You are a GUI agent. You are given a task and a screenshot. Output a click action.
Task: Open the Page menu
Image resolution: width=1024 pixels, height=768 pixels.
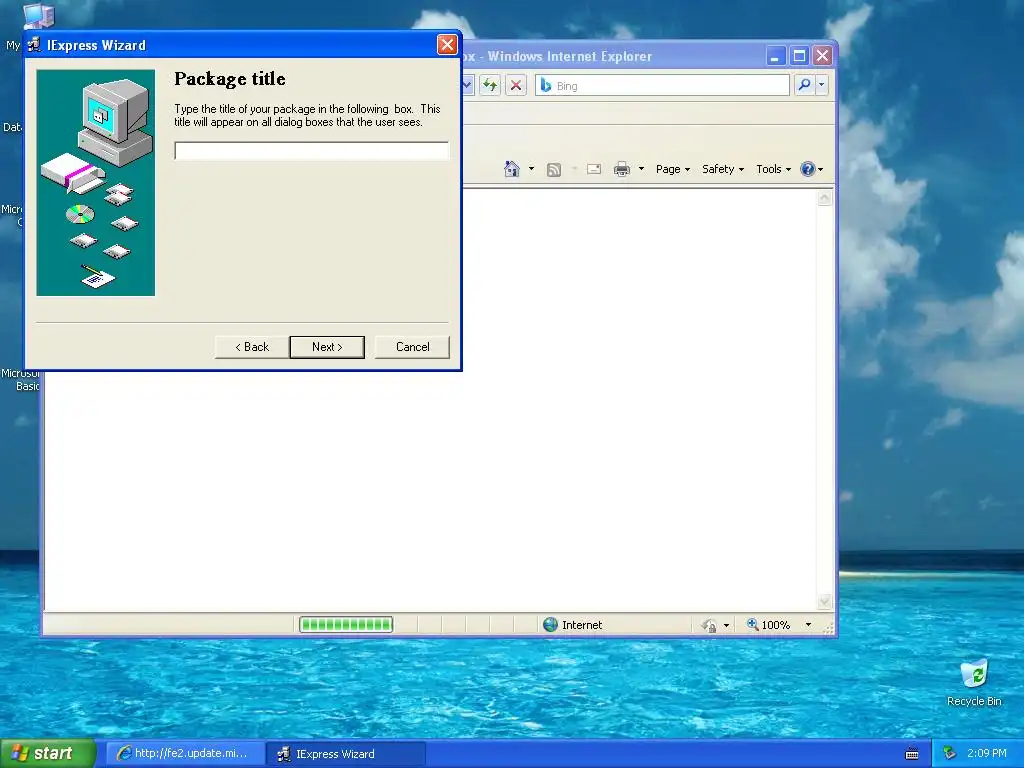click(x=673, y=169)
